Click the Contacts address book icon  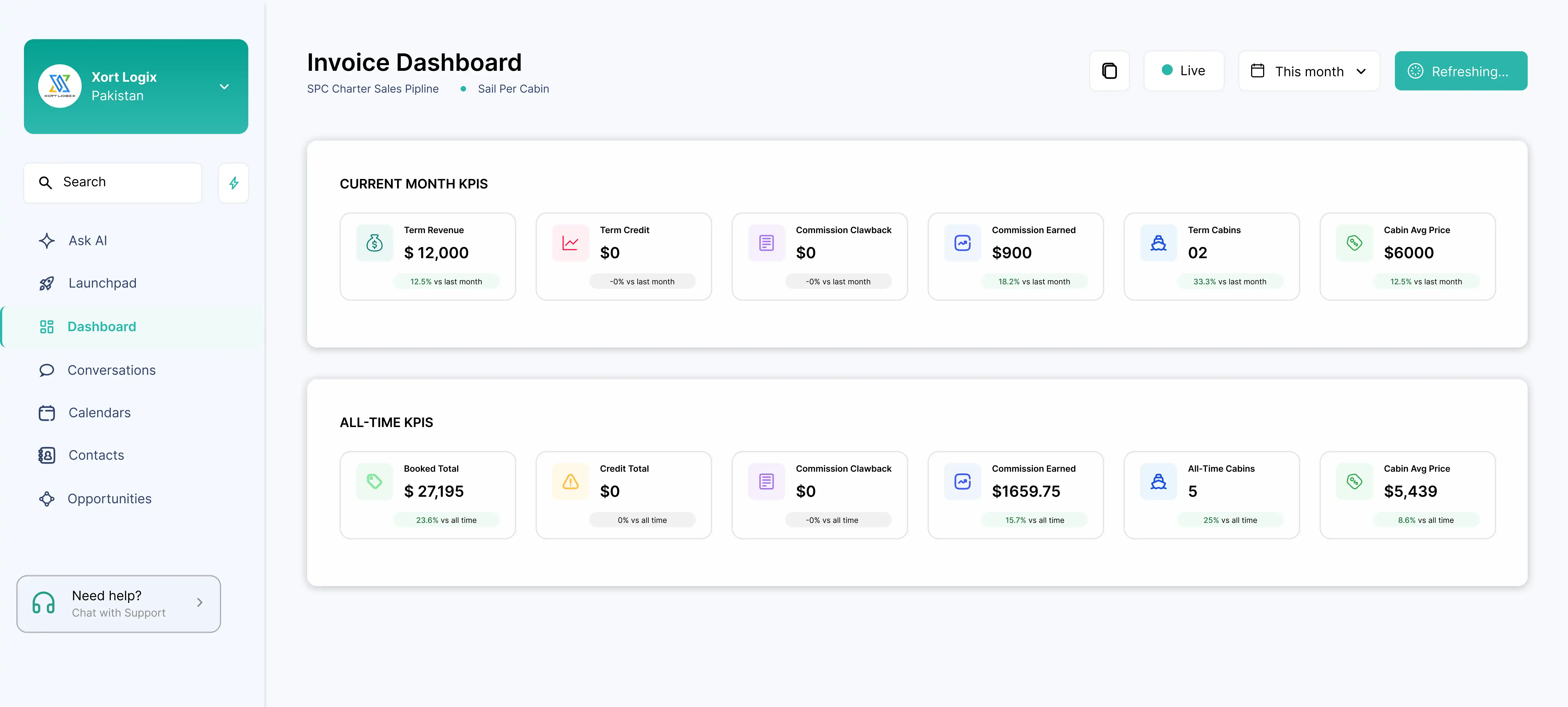coord(47,456)
